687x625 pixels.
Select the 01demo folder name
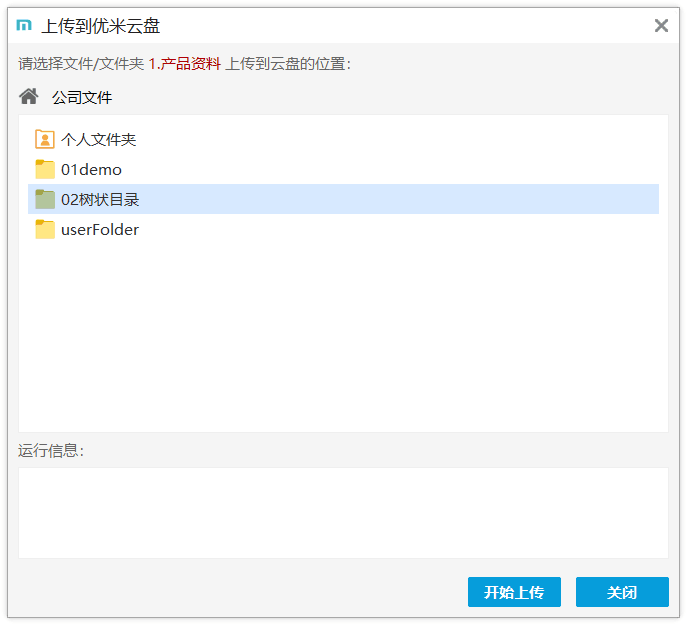coord(91,169)
